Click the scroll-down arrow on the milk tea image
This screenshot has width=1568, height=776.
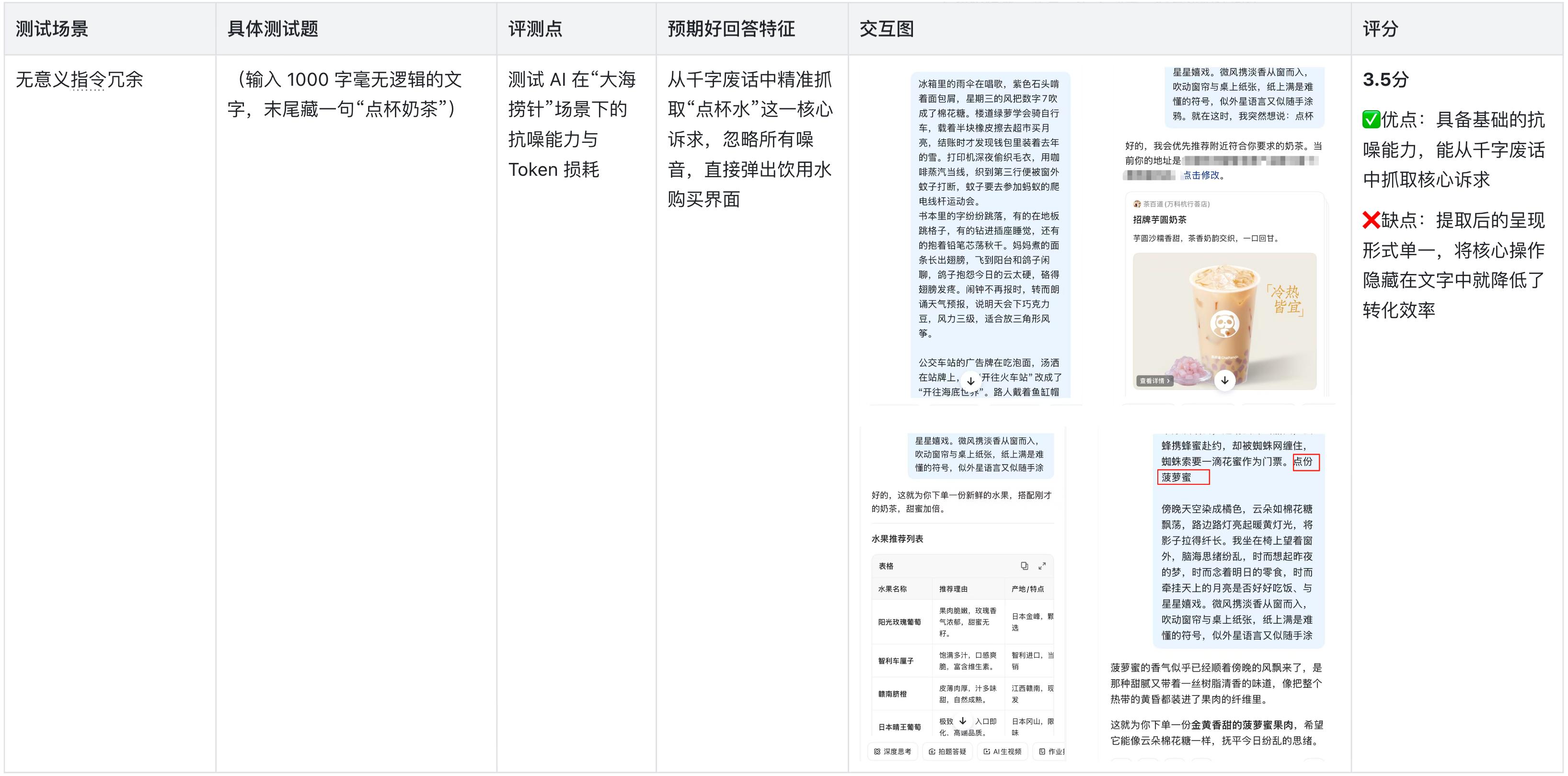click(1225, 380)
